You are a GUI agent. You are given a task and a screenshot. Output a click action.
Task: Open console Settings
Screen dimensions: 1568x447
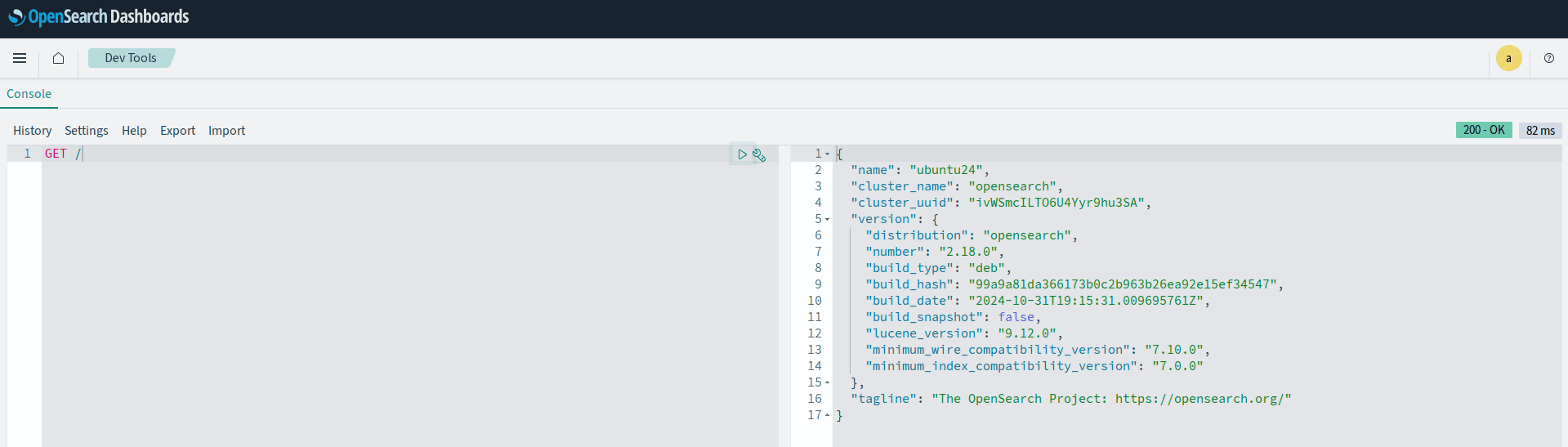click(87, 131)
